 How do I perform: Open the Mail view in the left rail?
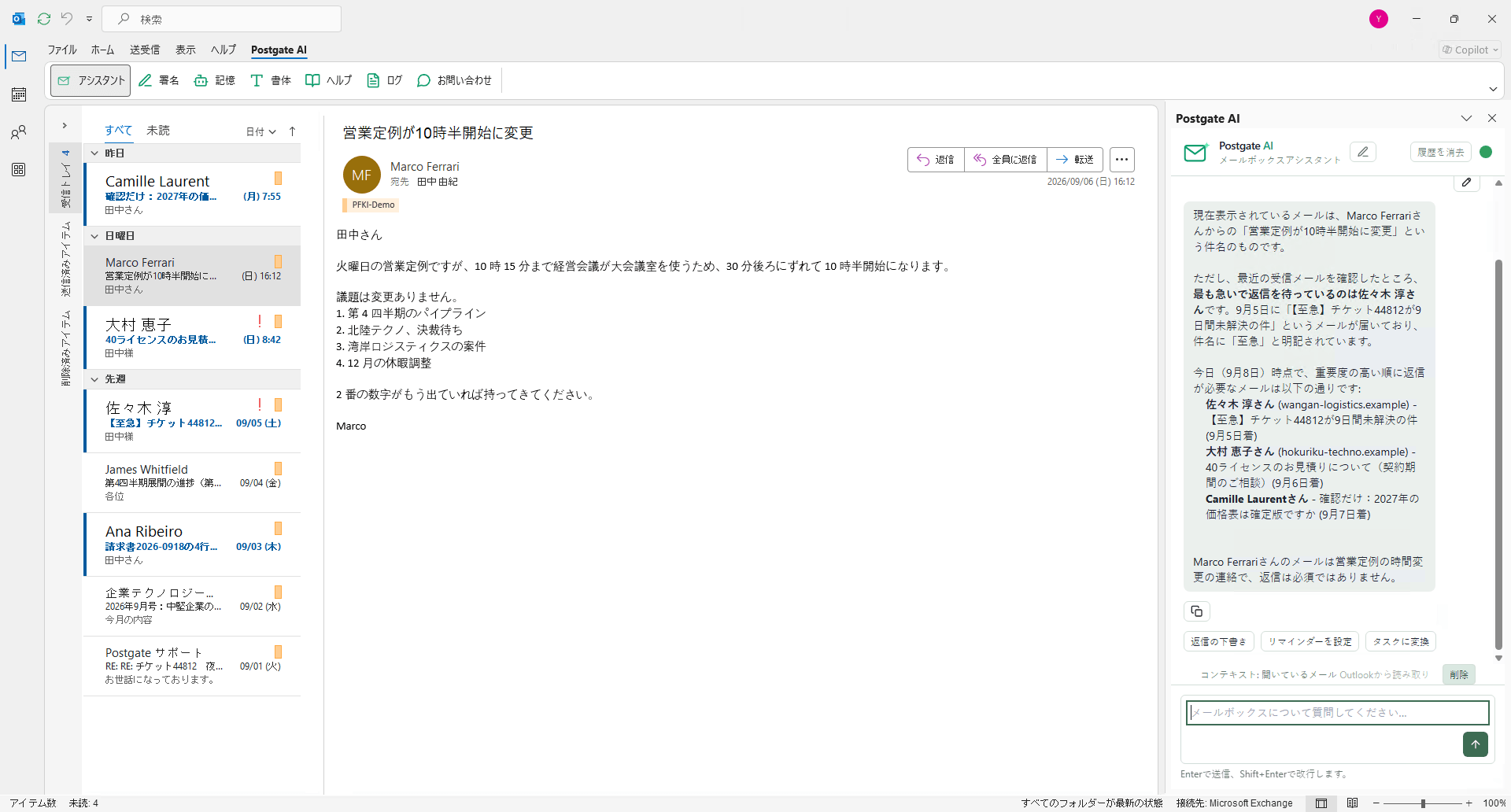(x=19, y=57)
